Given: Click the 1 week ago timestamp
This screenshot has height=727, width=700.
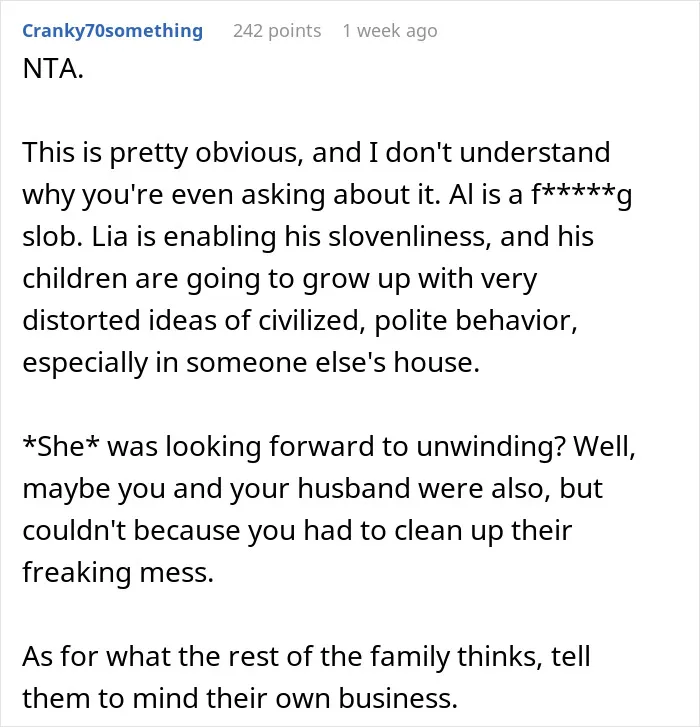Looking at the screenshot, I should click(x=390, y=31).
